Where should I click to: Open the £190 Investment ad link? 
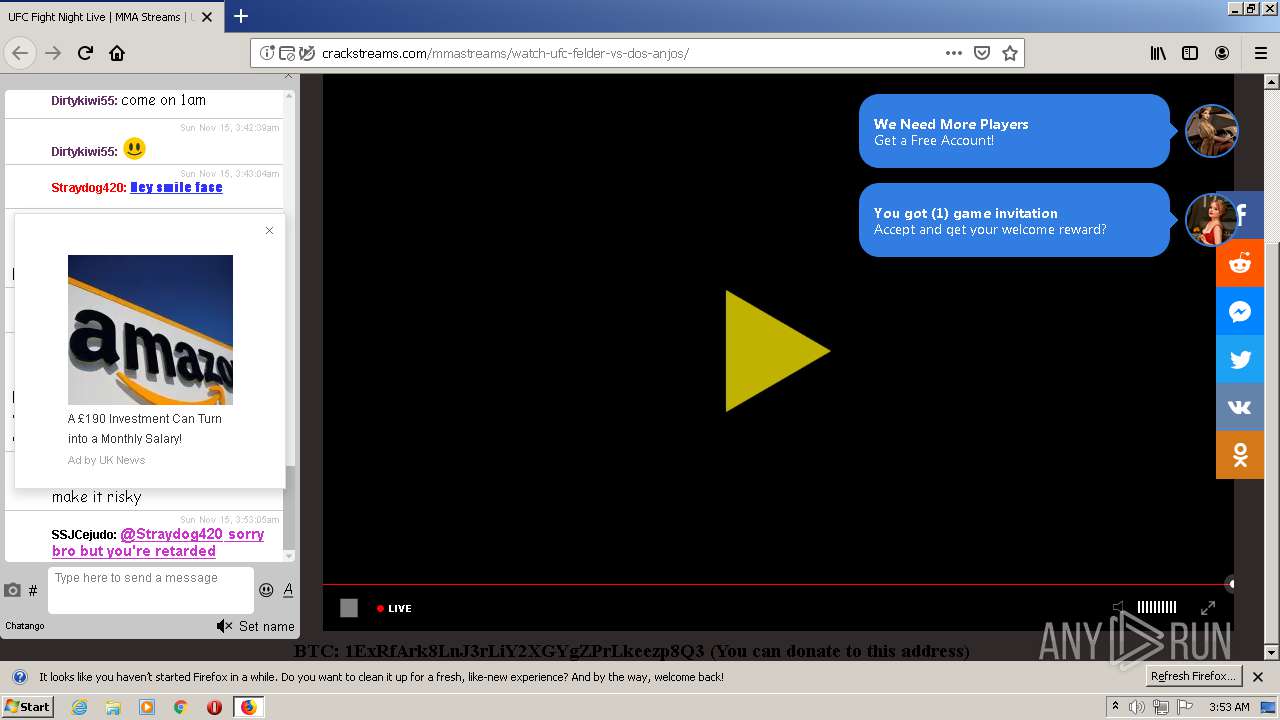click(x=145, y=428)
